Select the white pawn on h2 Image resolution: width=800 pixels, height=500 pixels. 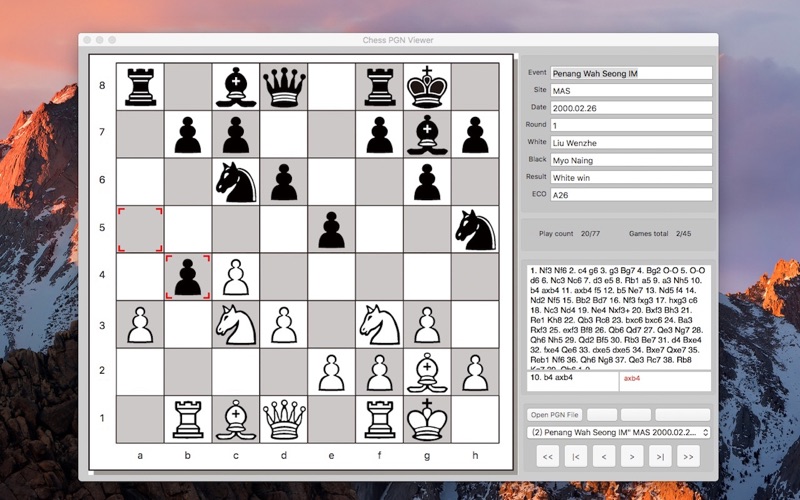476,373
